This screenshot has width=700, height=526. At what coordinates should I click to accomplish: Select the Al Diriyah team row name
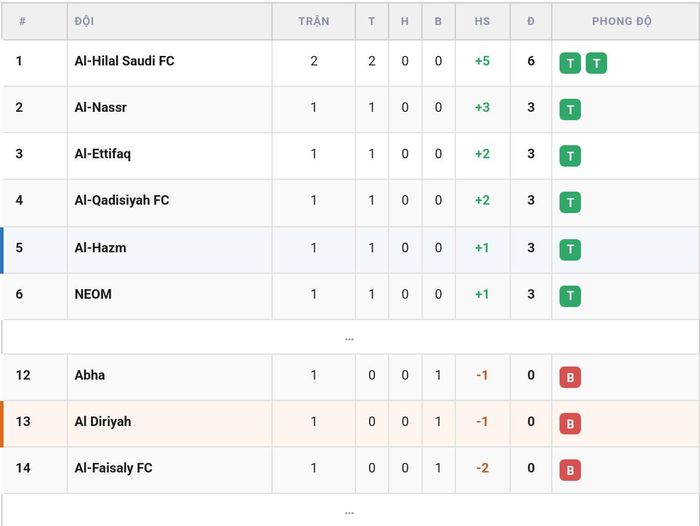103,422
